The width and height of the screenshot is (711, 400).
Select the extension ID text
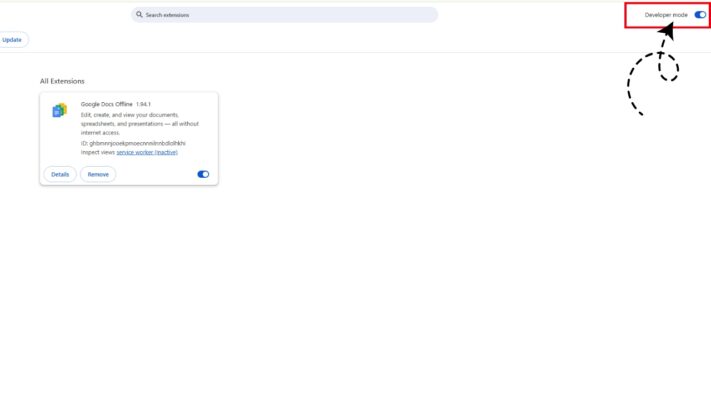(133, 143)
